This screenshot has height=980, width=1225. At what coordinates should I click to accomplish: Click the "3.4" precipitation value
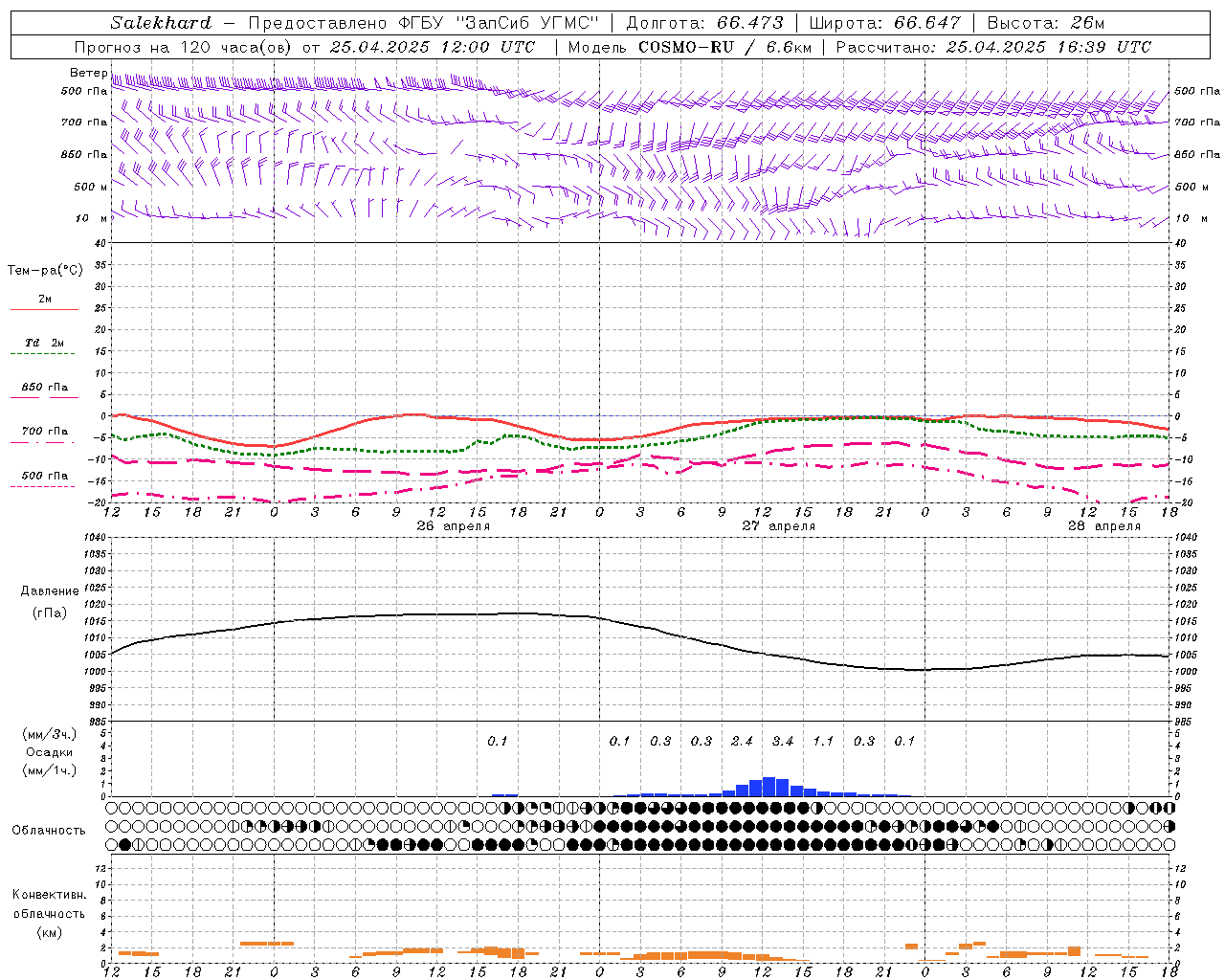coord(782,741)
